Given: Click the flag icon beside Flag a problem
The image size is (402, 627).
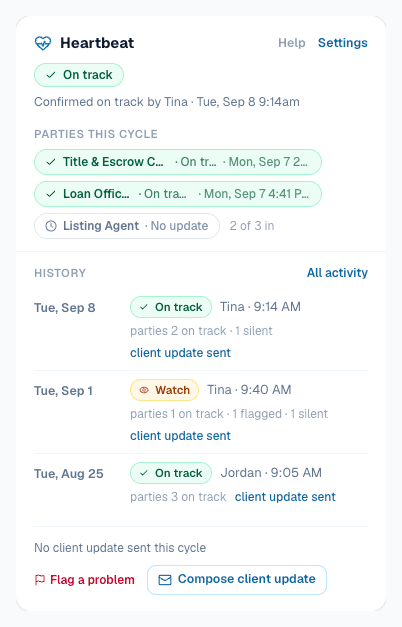Looking at the screenshot, I should [40, 579].
